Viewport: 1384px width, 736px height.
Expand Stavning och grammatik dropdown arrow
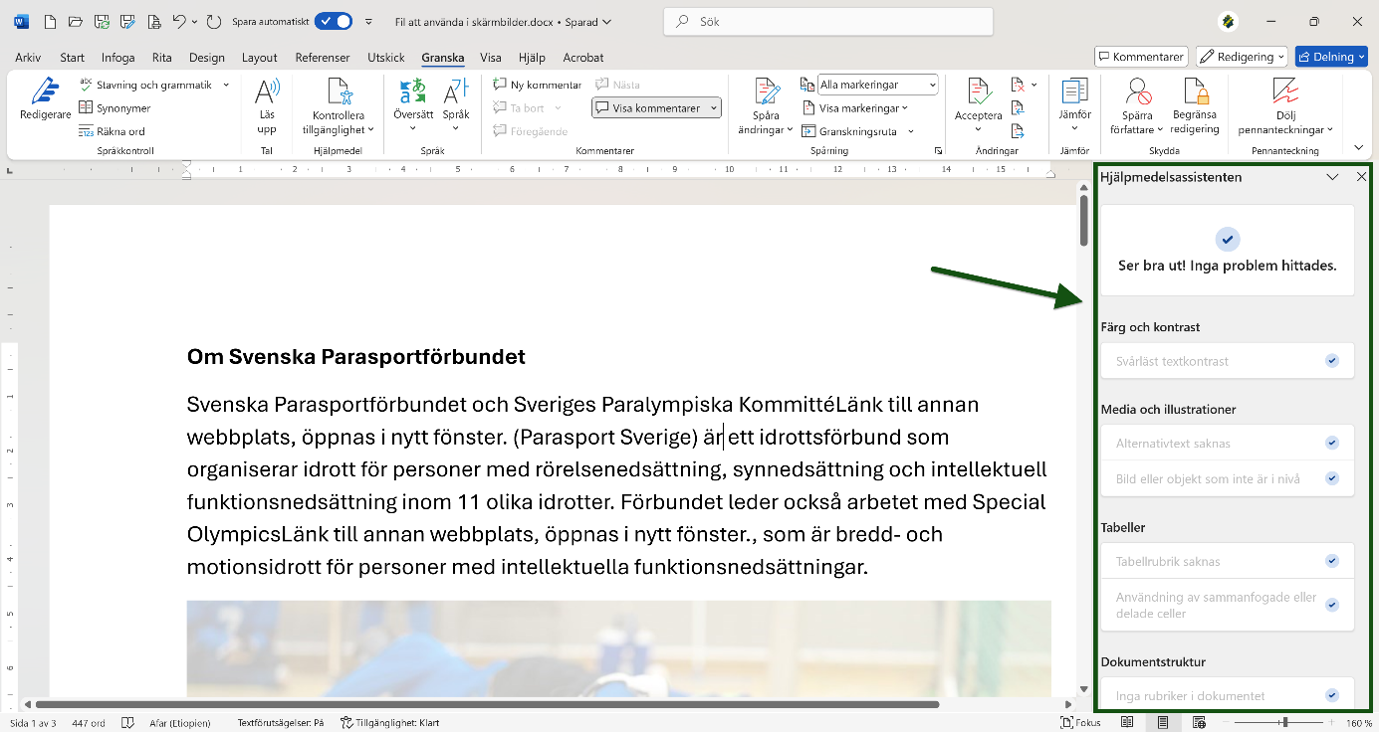[226, 85]
